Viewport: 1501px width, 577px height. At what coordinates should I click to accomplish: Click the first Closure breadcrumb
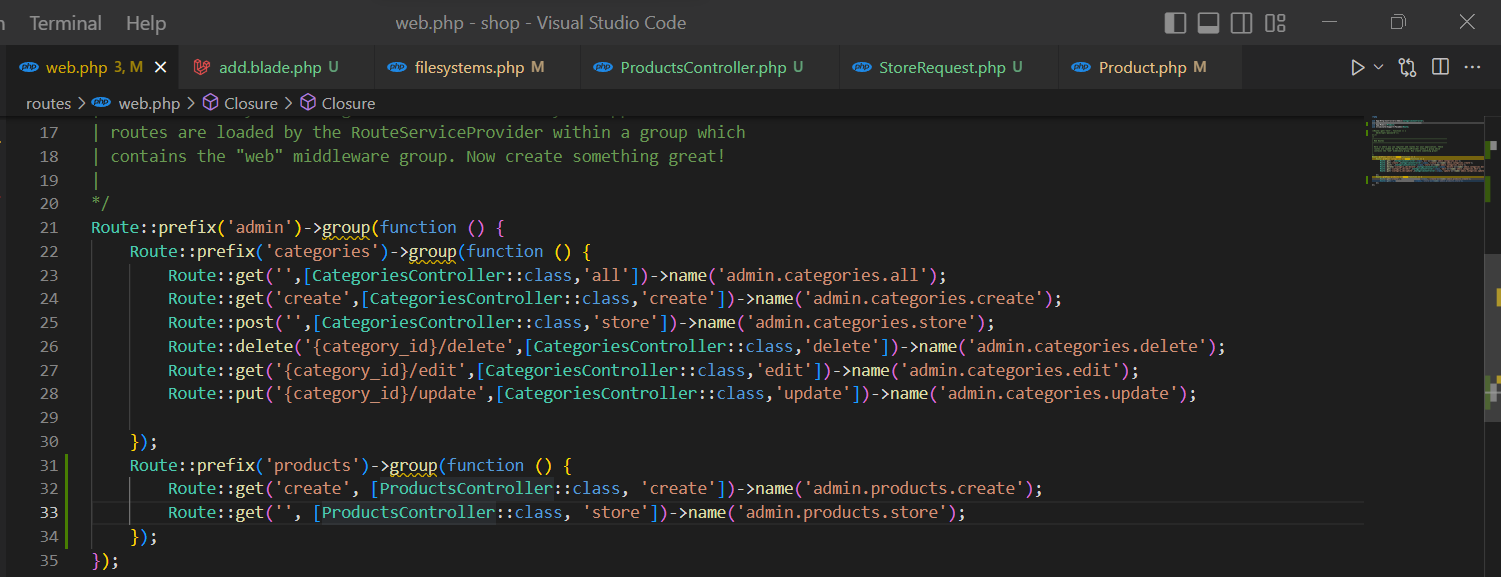[250, 103]
